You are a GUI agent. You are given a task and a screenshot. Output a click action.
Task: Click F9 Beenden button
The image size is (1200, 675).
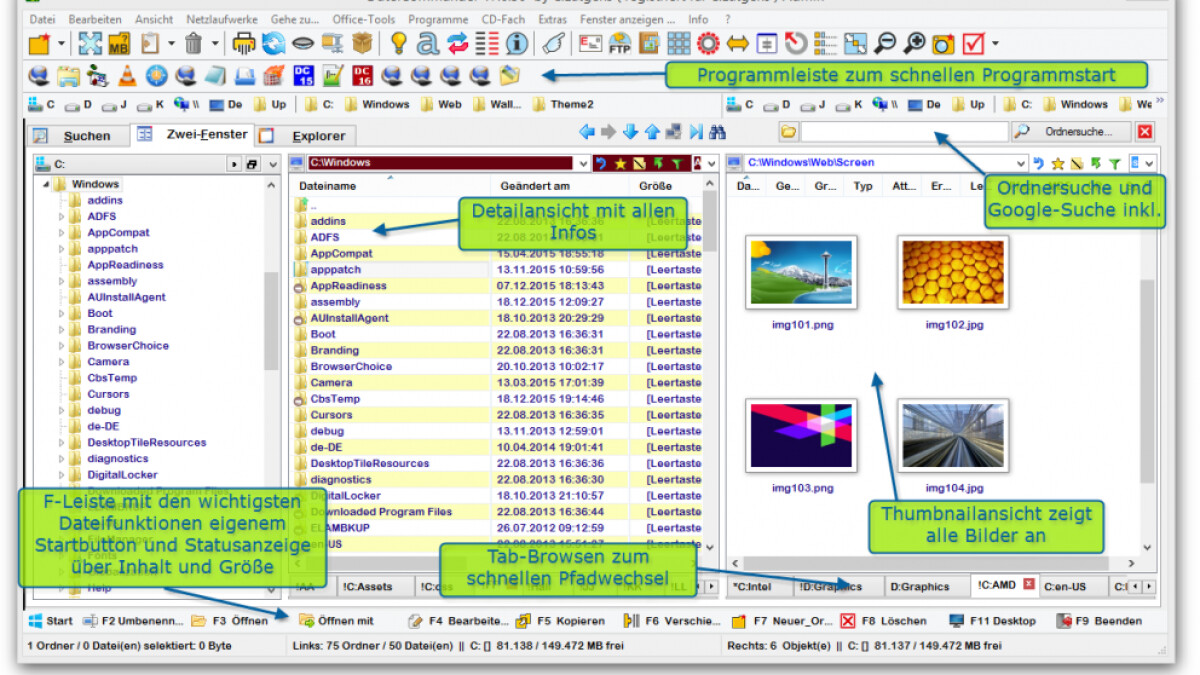[x=1098, y=621]
